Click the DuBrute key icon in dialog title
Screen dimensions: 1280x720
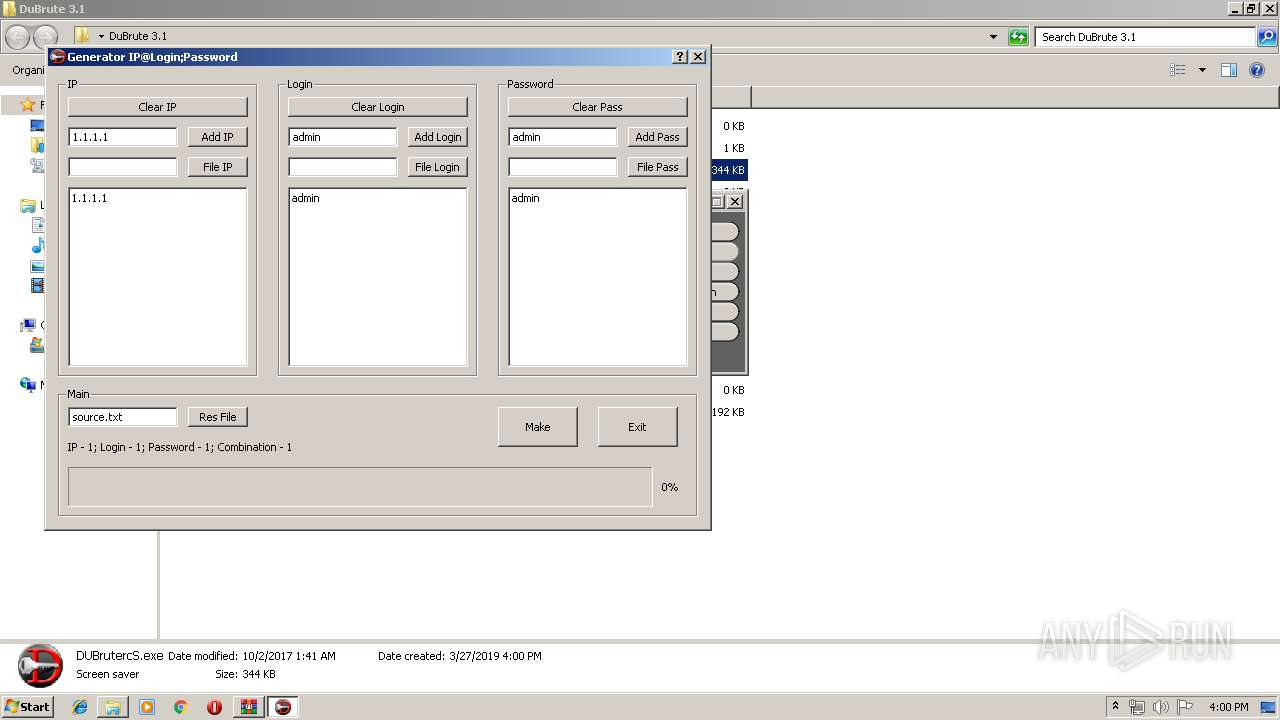click(x=58, y=57)
